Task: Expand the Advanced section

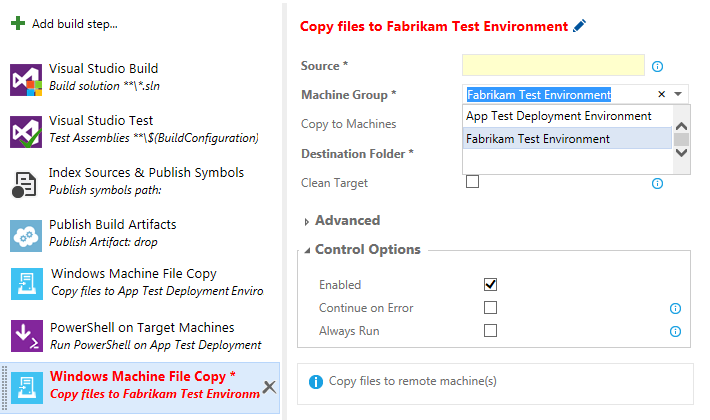Action: pyautogui.click(x=341, y=220)
